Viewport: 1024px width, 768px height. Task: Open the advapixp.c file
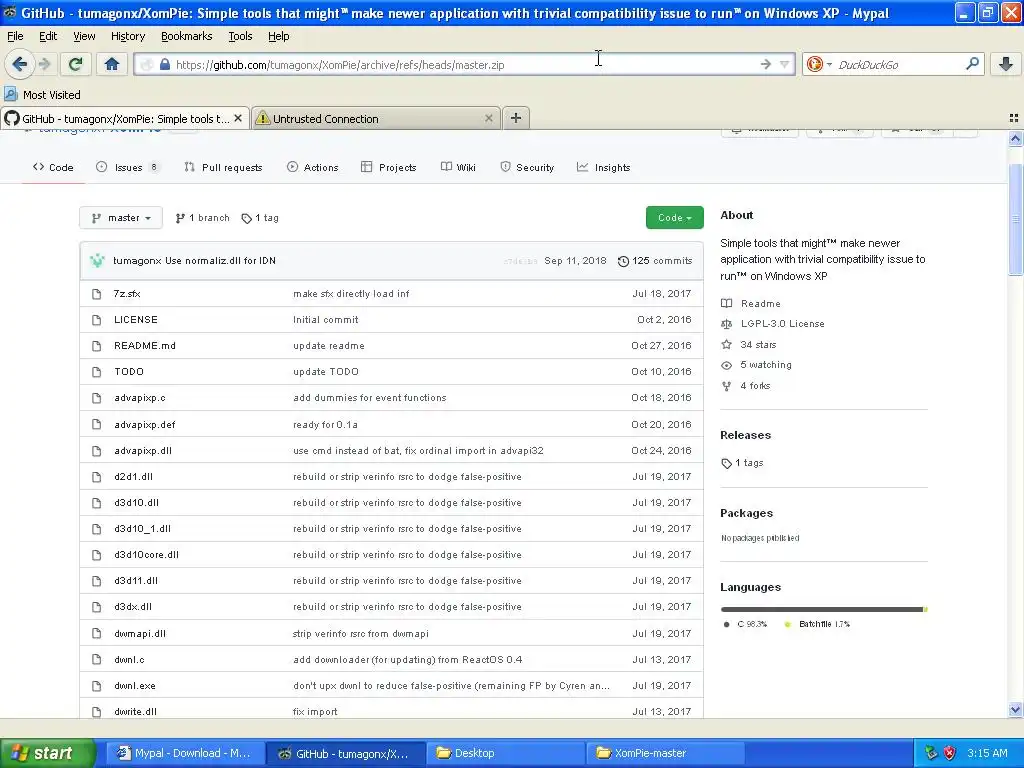coord(140,398)
